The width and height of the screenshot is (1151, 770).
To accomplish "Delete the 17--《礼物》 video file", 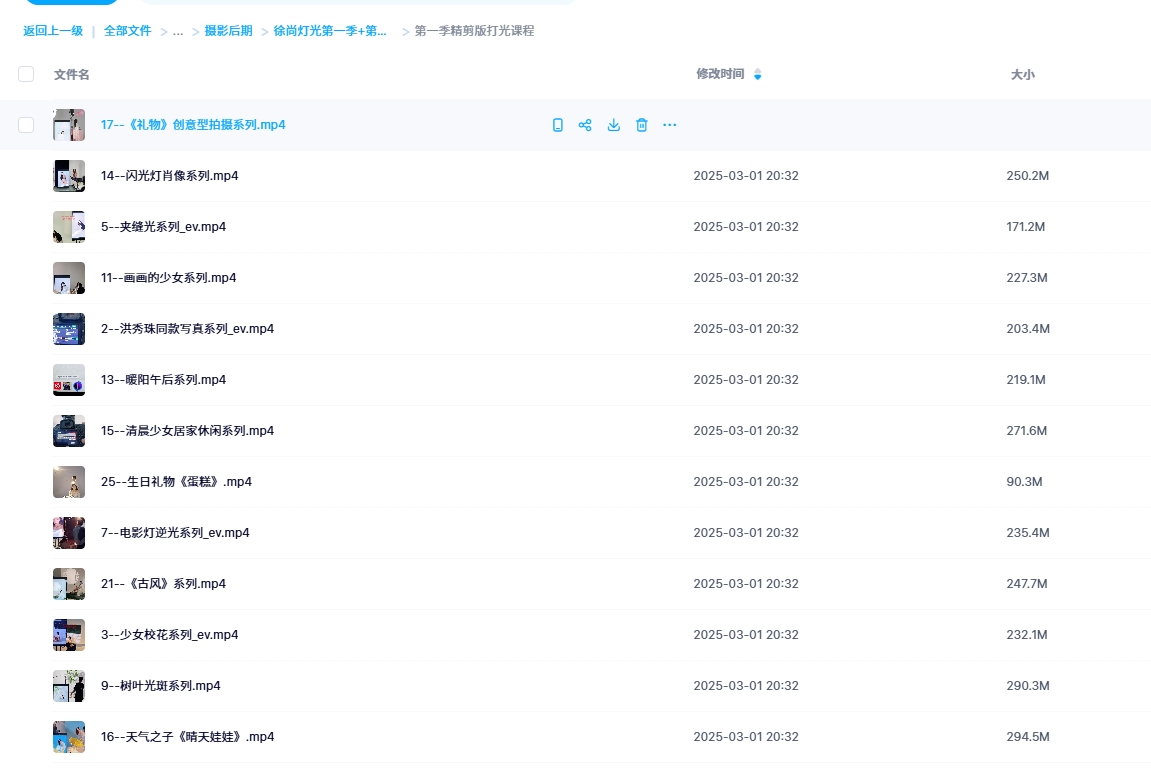I will [x=642, y=125].
